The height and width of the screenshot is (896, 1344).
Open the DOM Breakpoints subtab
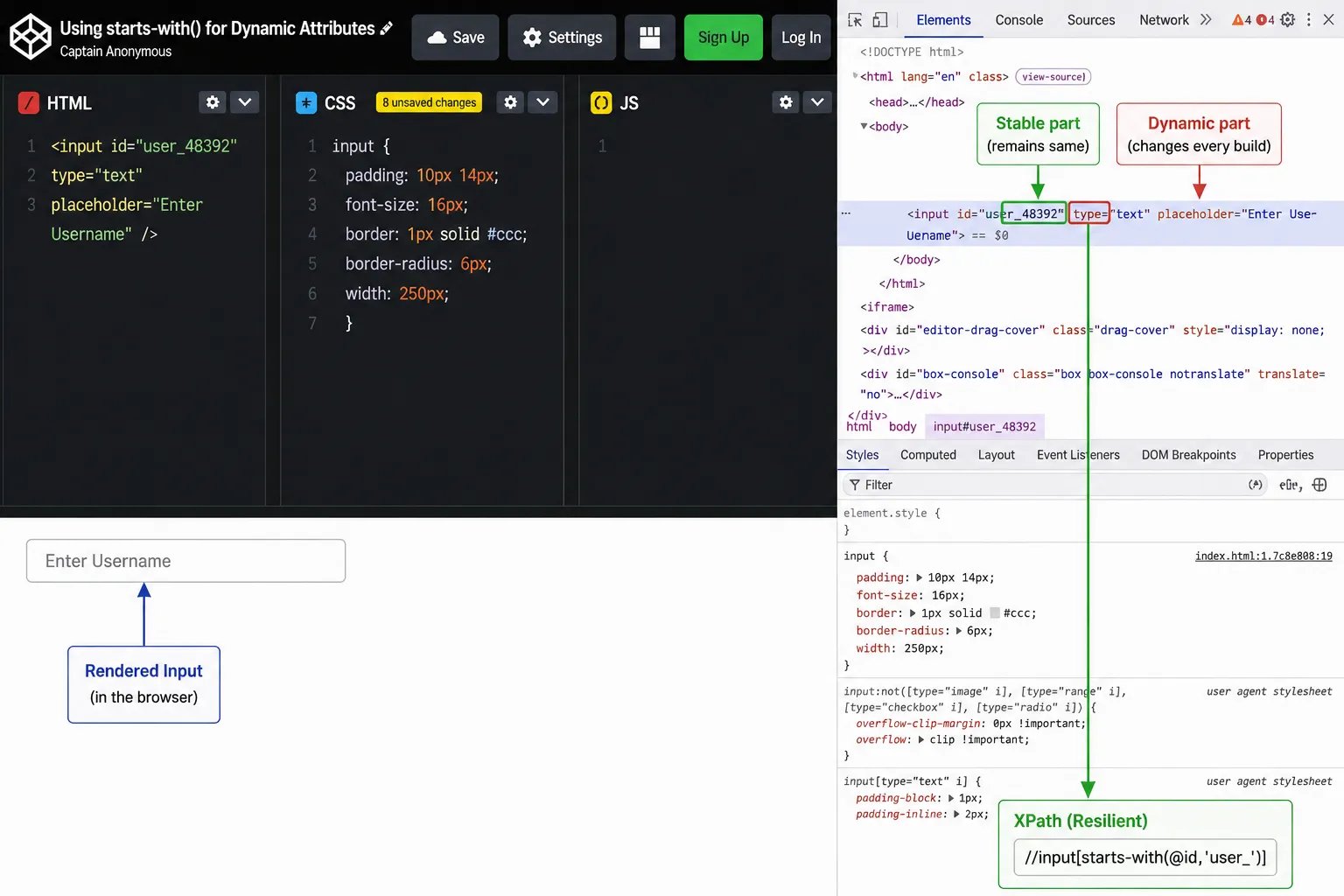coord(1188,455)
